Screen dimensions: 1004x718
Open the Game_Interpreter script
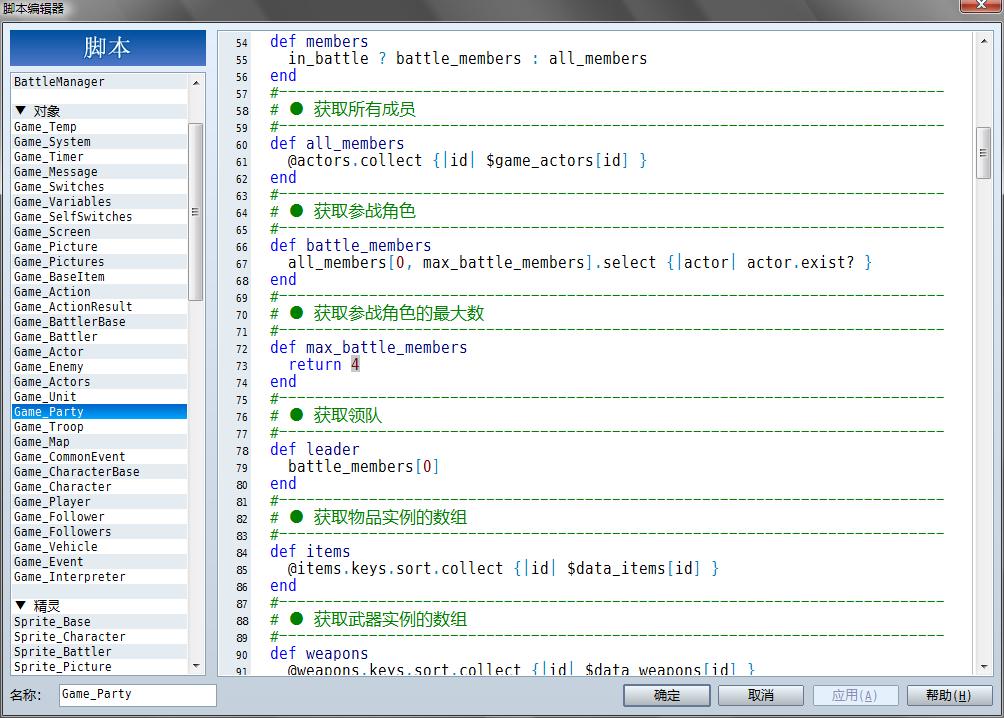tap(99, 576)
